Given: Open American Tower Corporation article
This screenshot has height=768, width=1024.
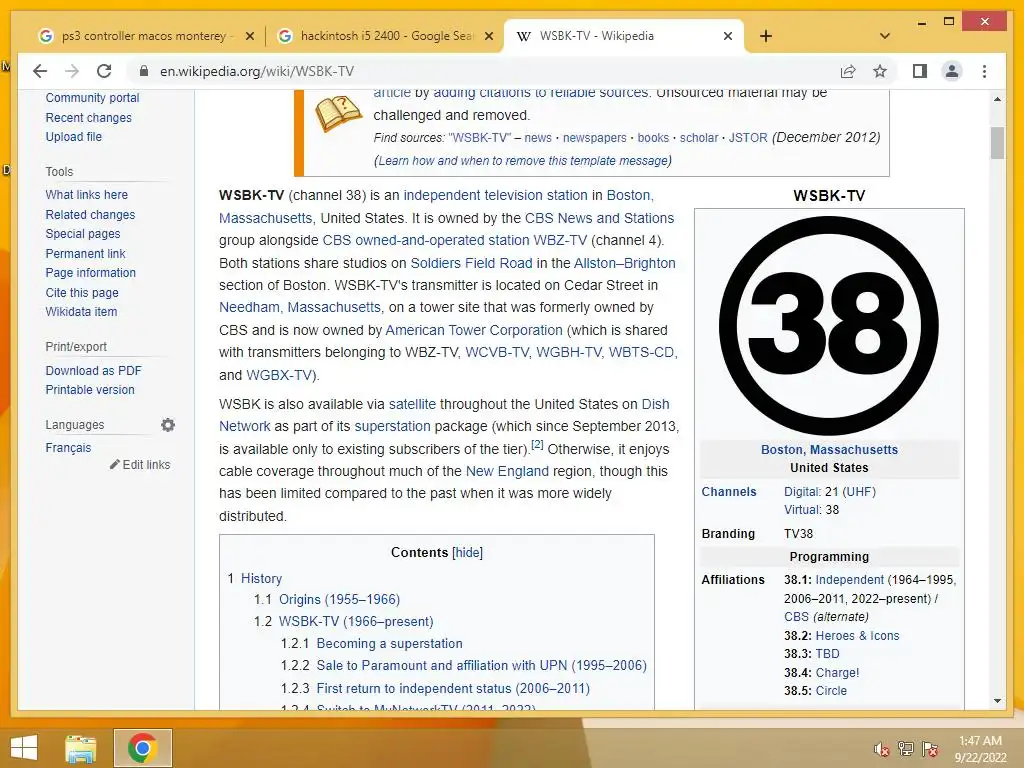Looking at the screenshot, I should [473, 330].
